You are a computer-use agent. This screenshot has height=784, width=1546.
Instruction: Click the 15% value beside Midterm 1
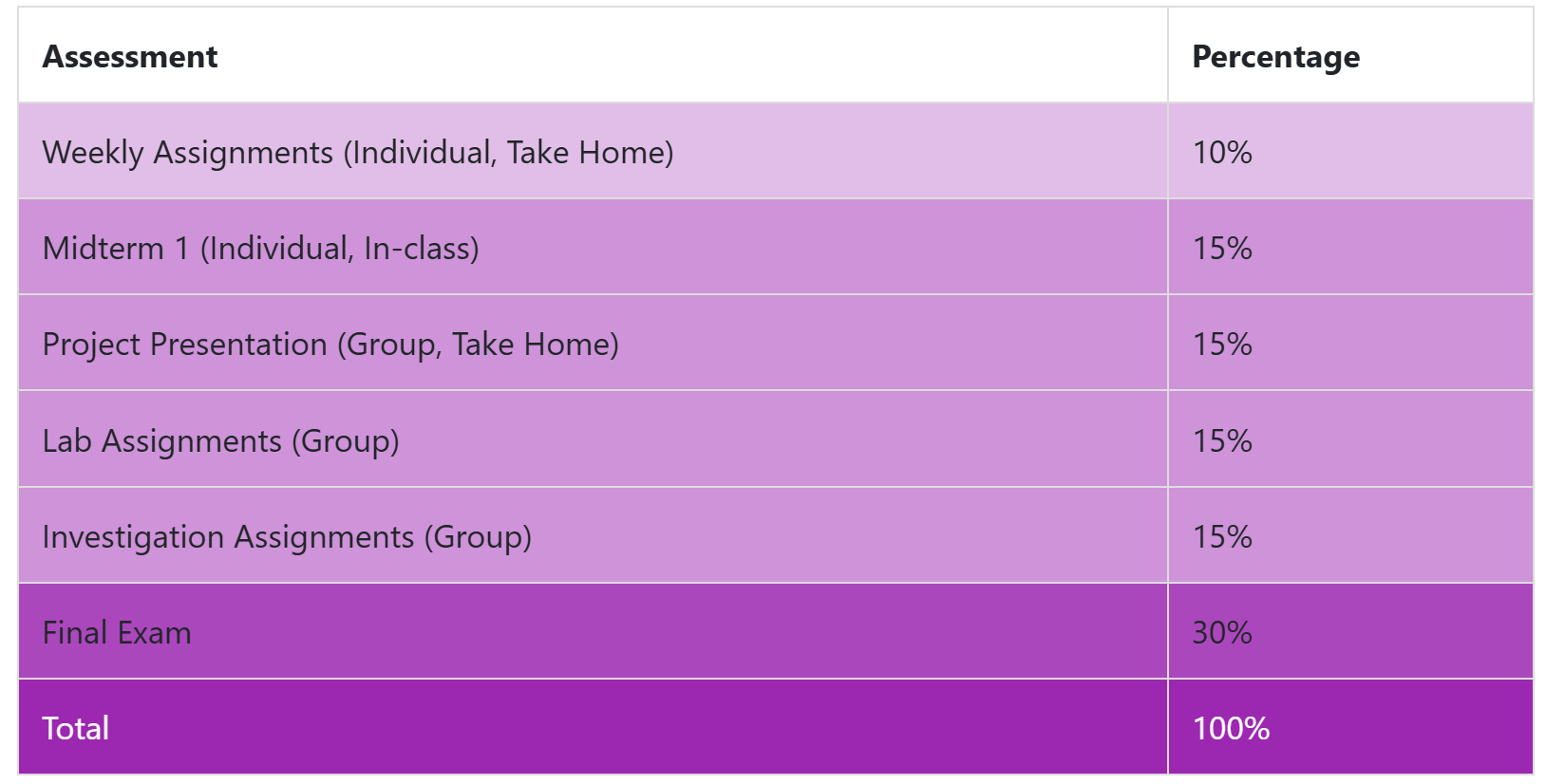(x=1222, y=249)
